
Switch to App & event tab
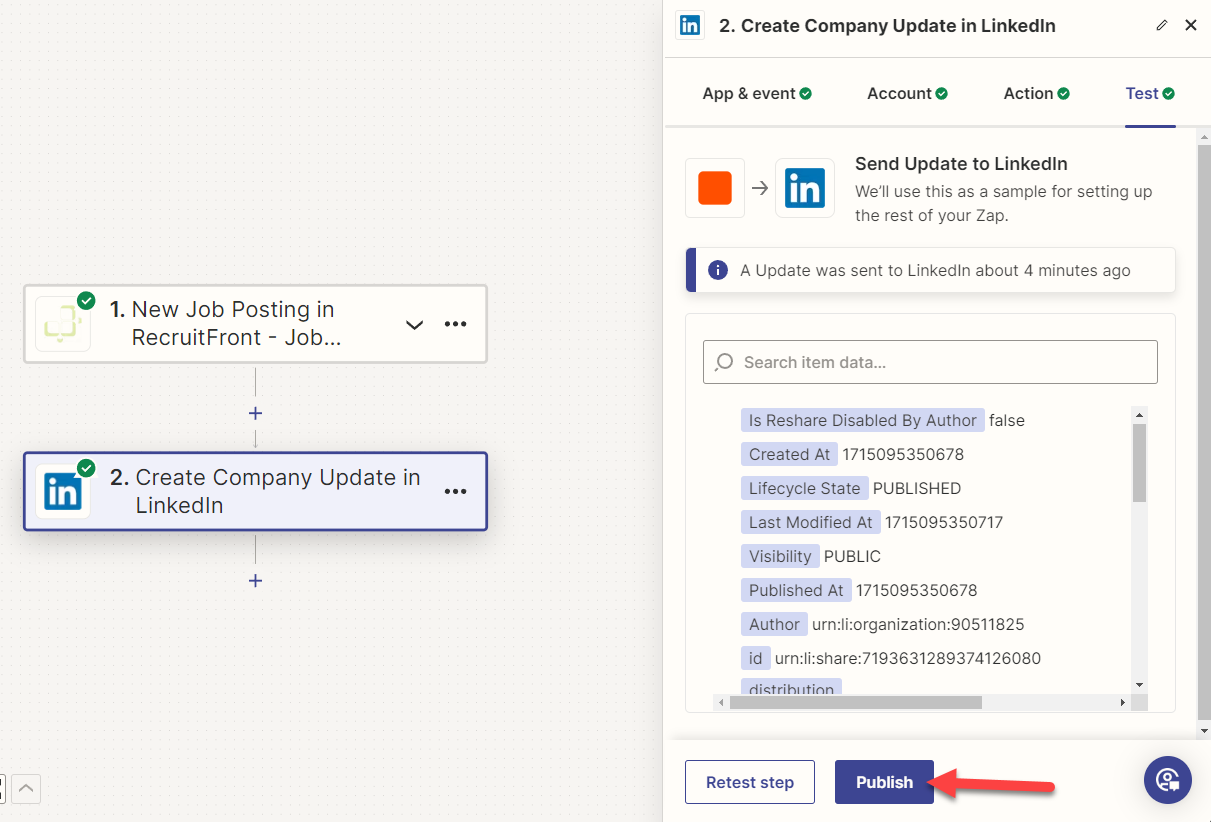coord(757,93)
